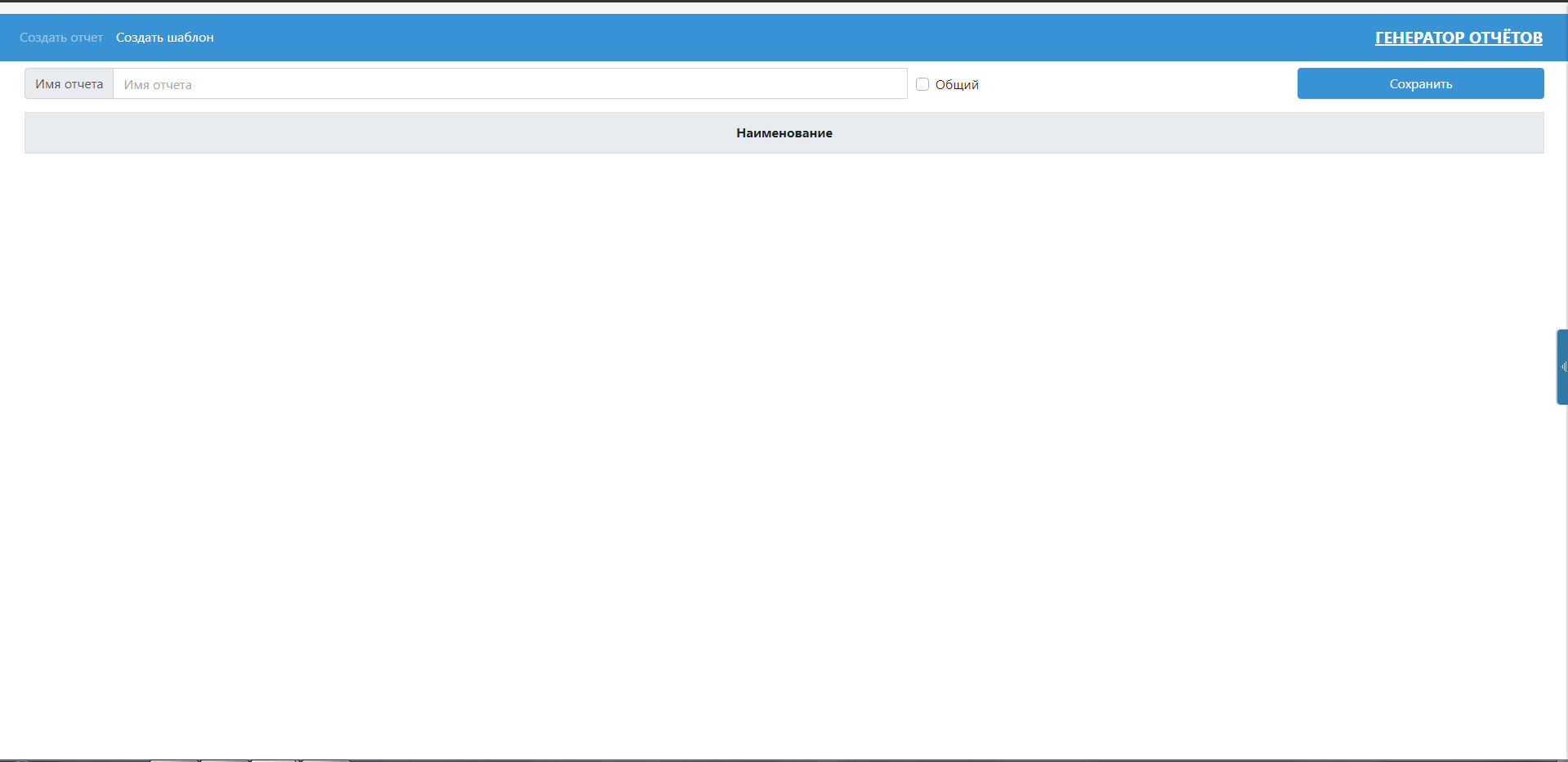
Task: Open the Создать отчет menu item
Action: click(x=61, y=38)
